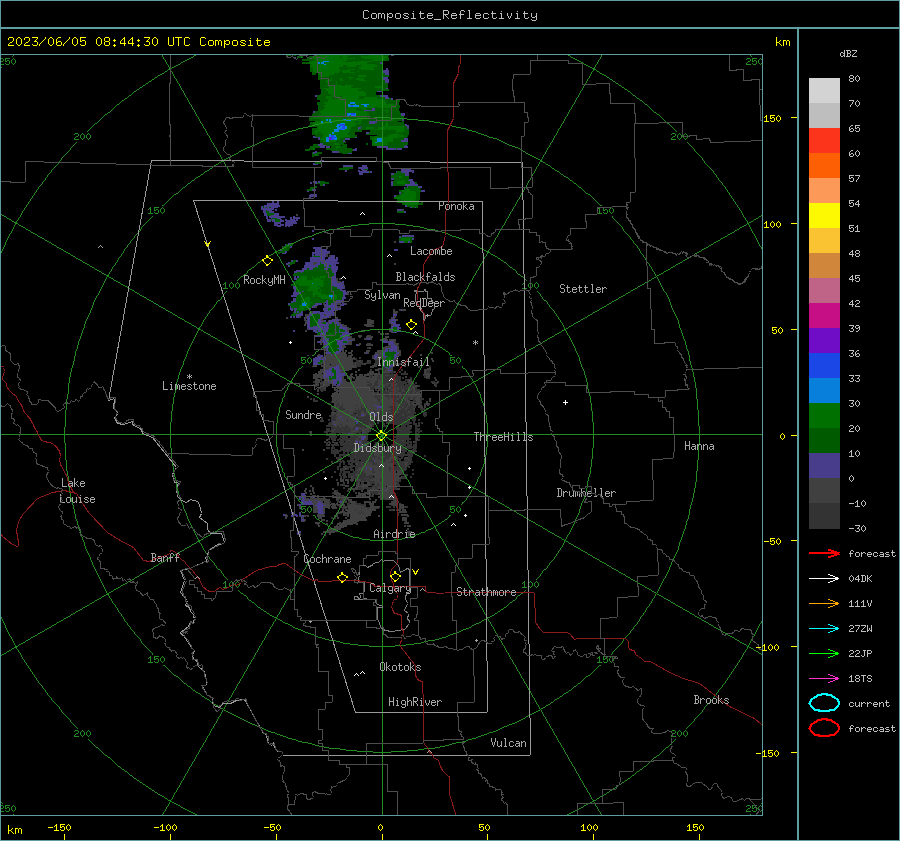
Task: Click the asterisk marker above Limestone
Action: 189,377
